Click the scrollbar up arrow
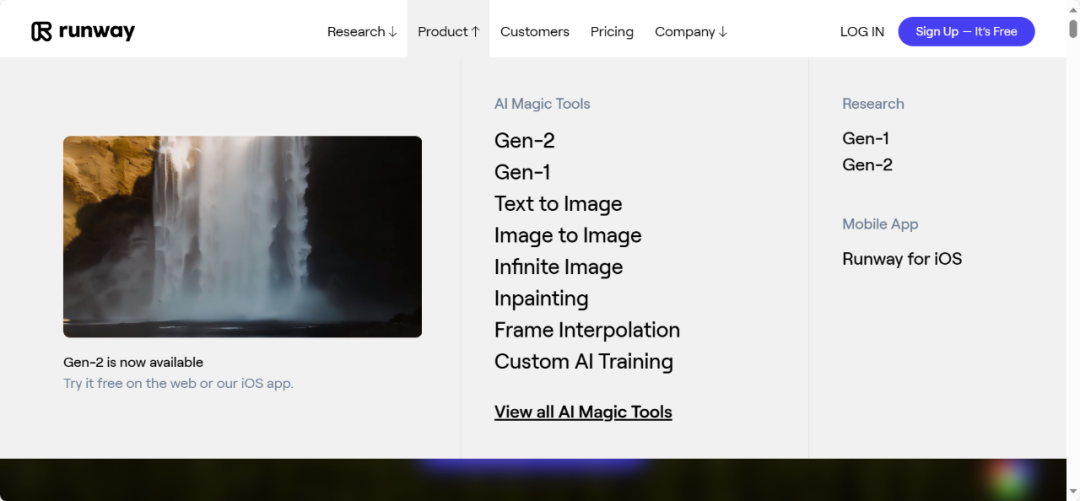 pyautogui.click(x=1072, y=10)
